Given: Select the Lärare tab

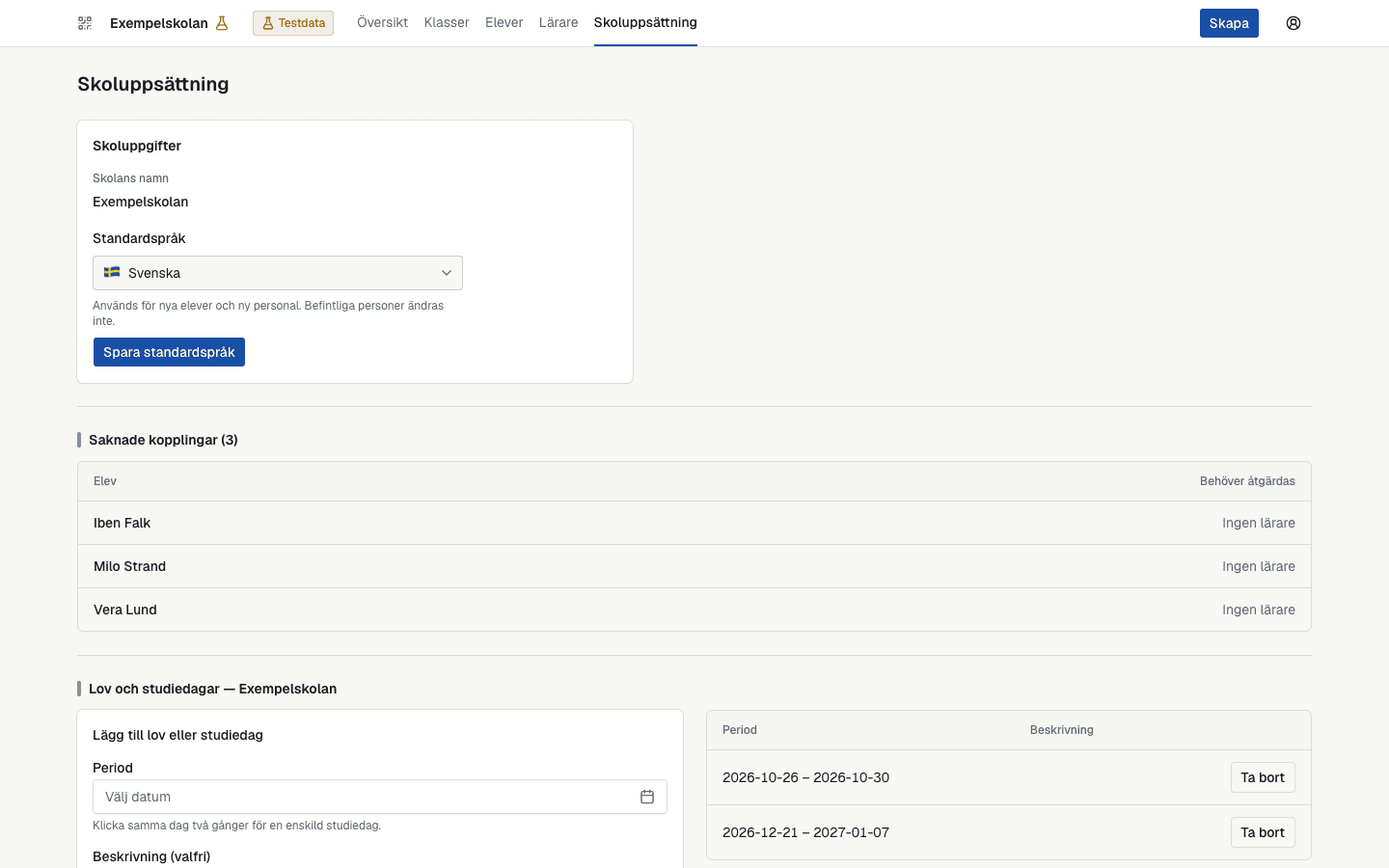Looking at the screenshot, I should 558,22.
